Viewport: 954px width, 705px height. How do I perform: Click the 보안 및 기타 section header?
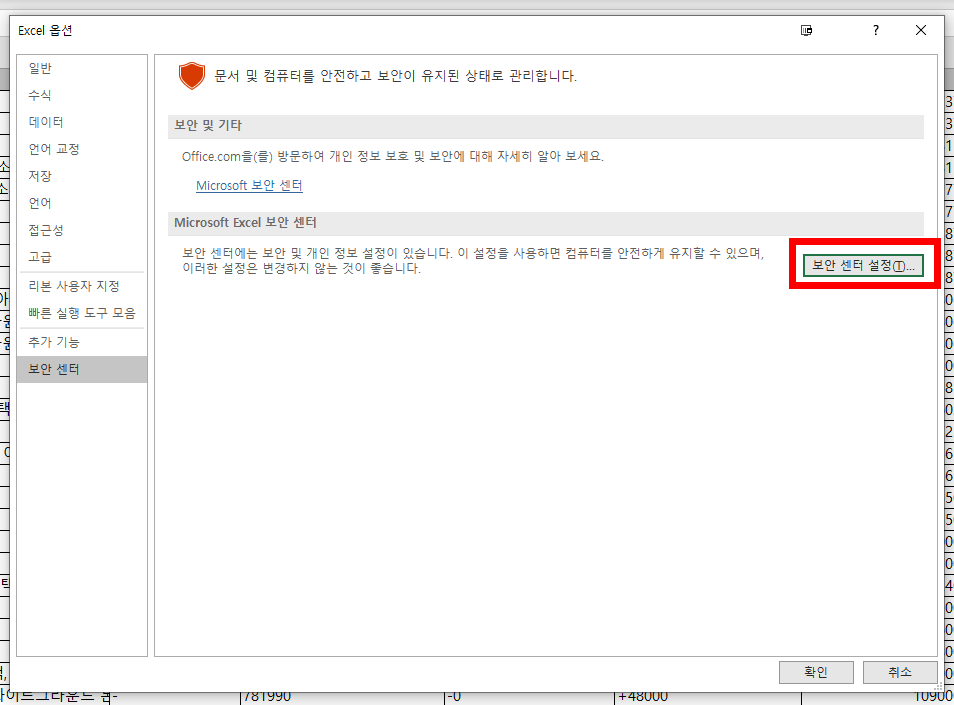546,125
